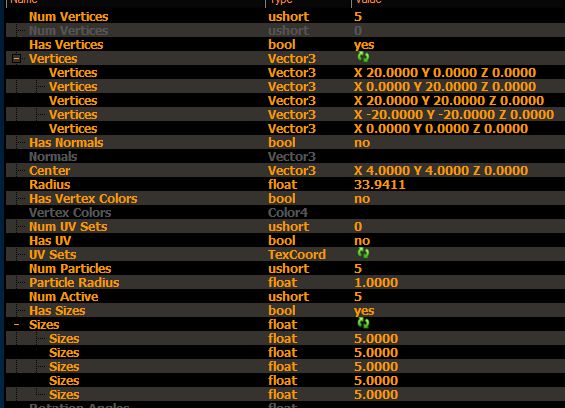Toggle Has Vertices value yes
This screenshot has width=565, height=408.
[364, 45]
